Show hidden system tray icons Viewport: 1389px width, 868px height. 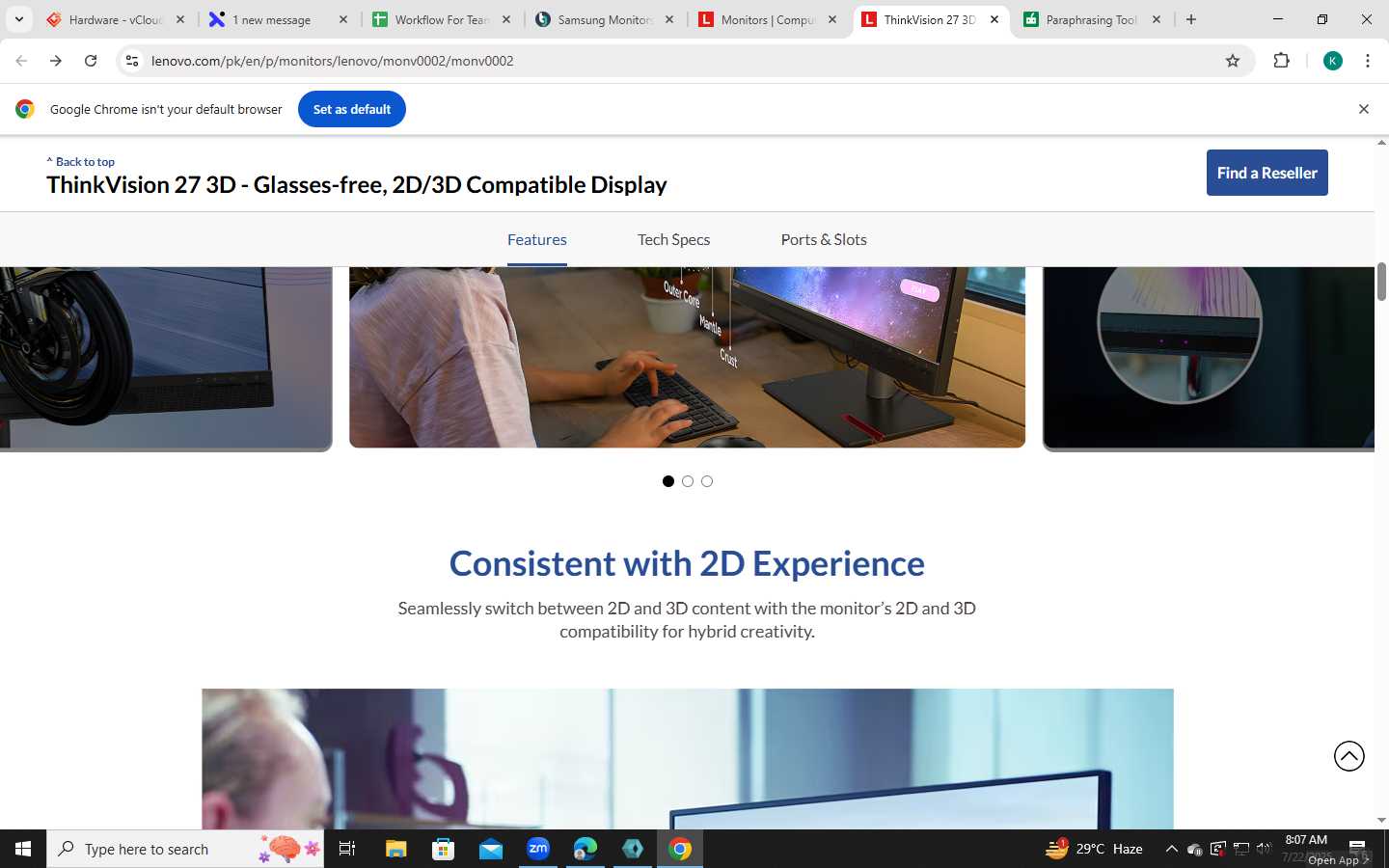(1171, 849)
